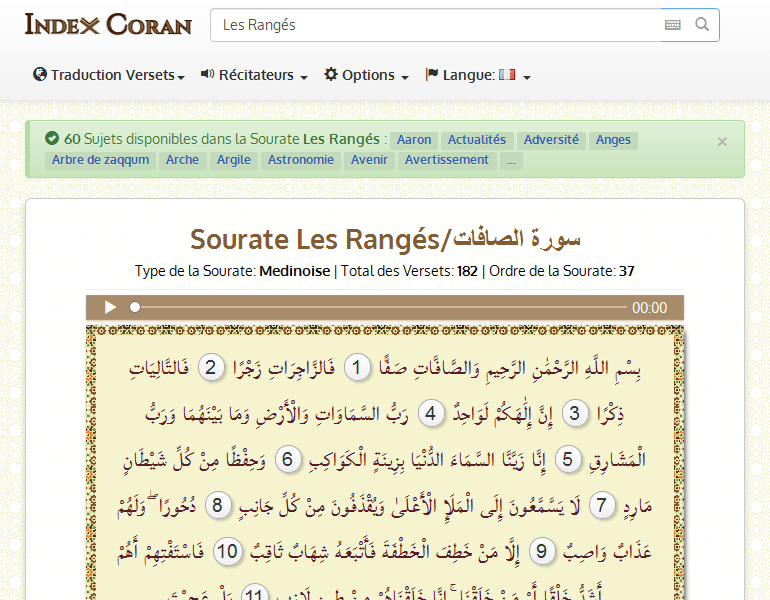Click the flag icon beside Langue
This screenshot has width=770, height=600.
[x=432, y=74]
